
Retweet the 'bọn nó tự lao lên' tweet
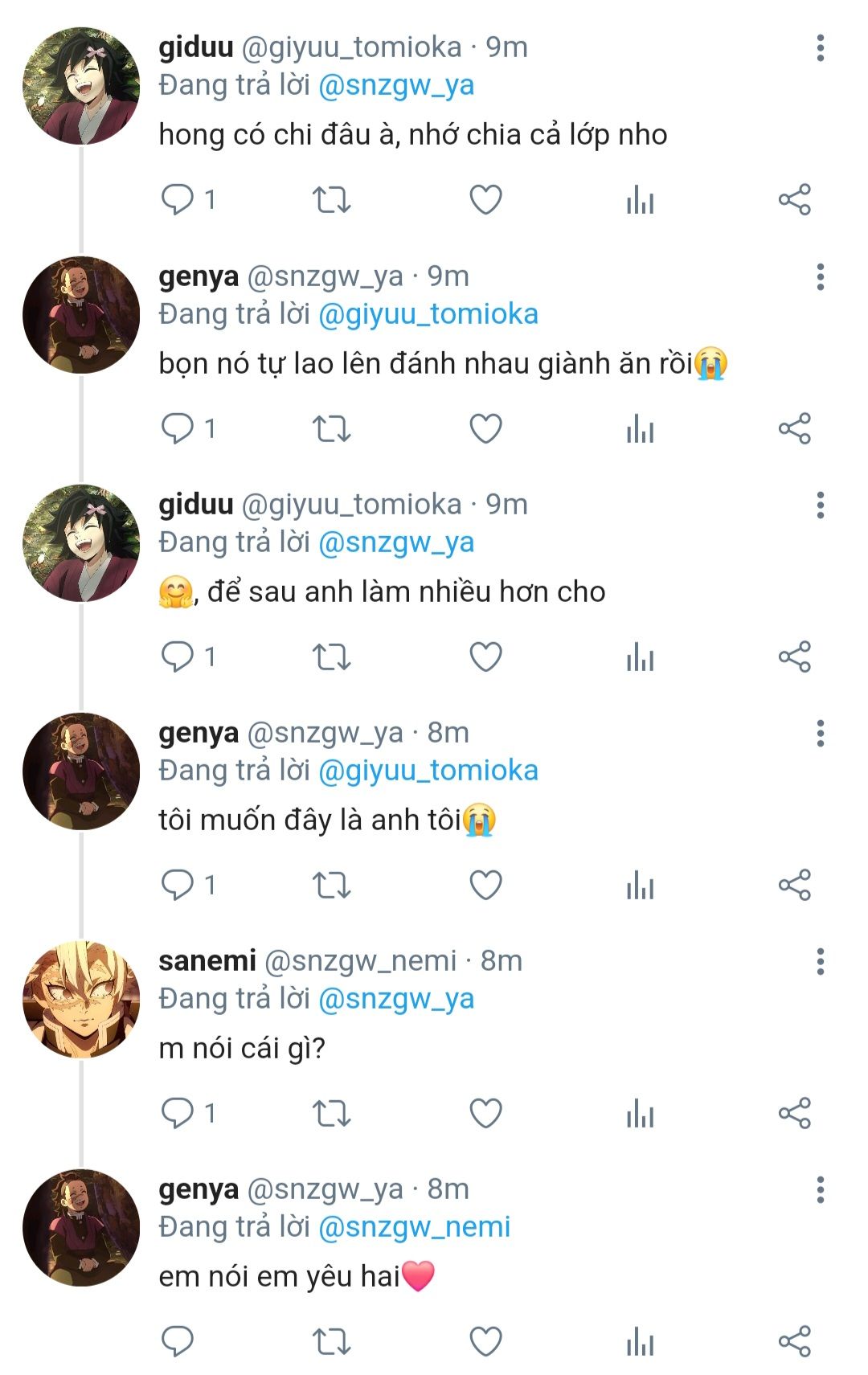click(331, 428)
